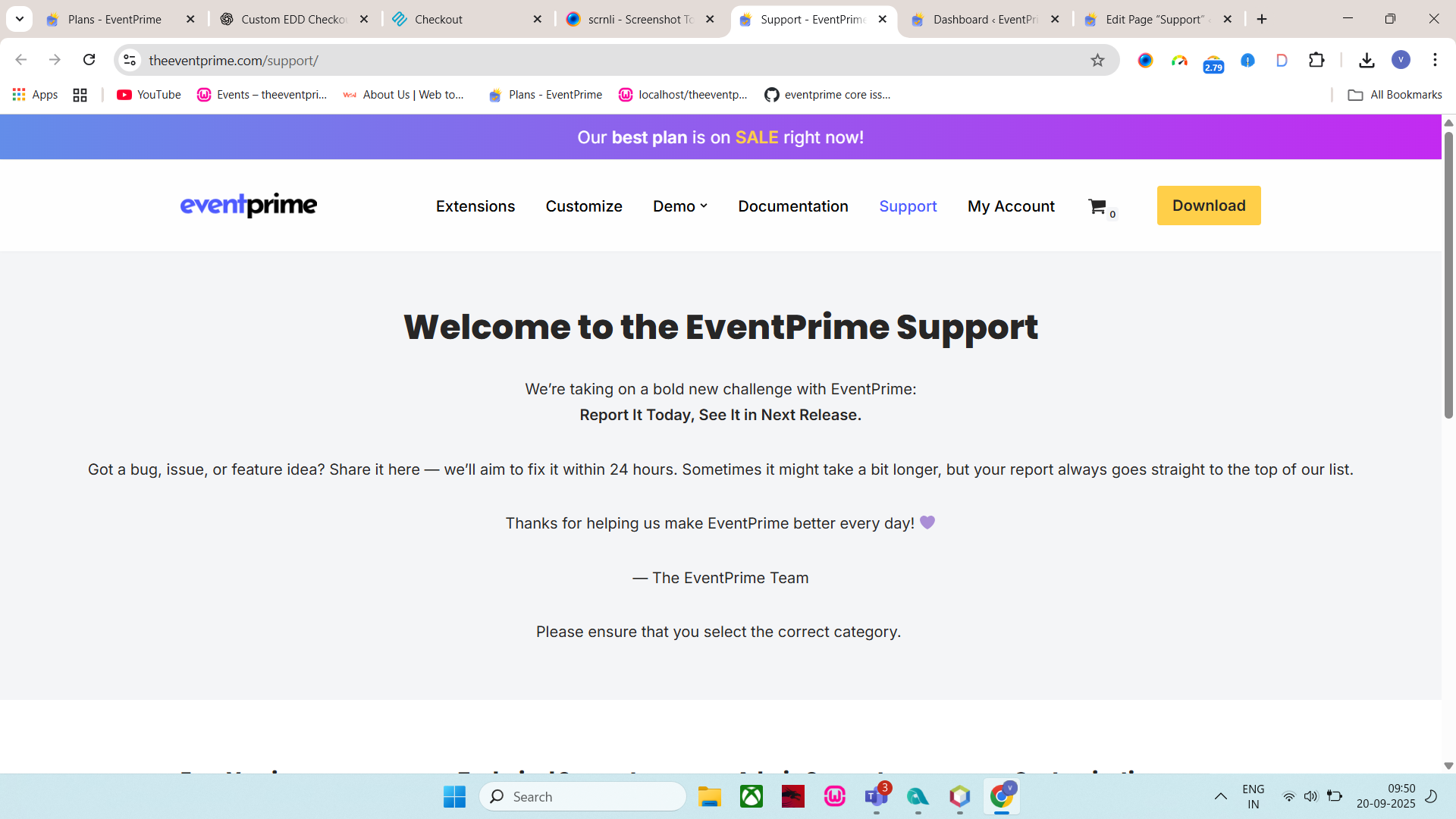Open Chrome downloads arrow icon
The image size is (1456, 819).
coord(1367,61)
